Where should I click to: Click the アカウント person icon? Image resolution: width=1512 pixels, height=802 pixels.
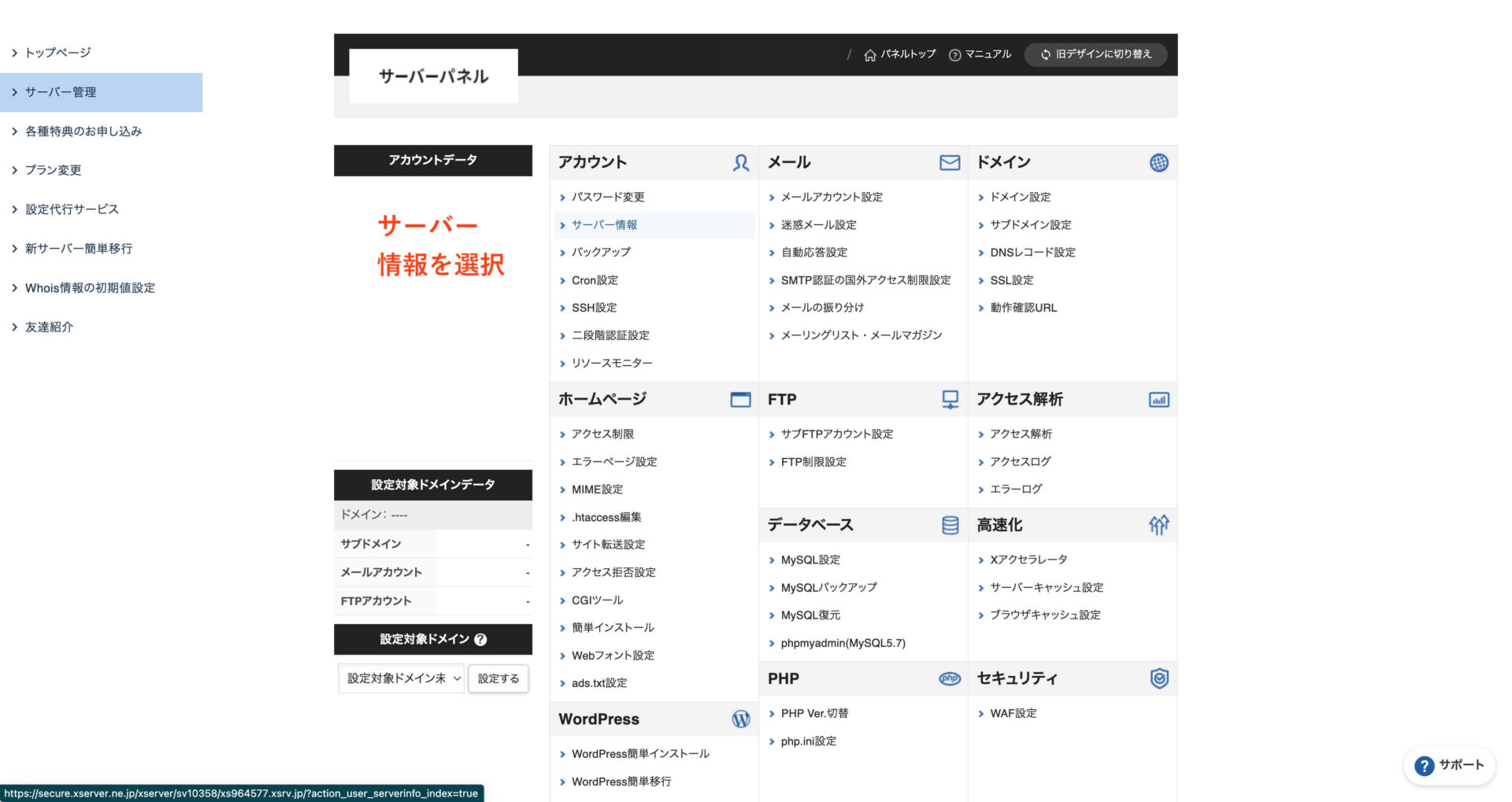coord(741,163)
